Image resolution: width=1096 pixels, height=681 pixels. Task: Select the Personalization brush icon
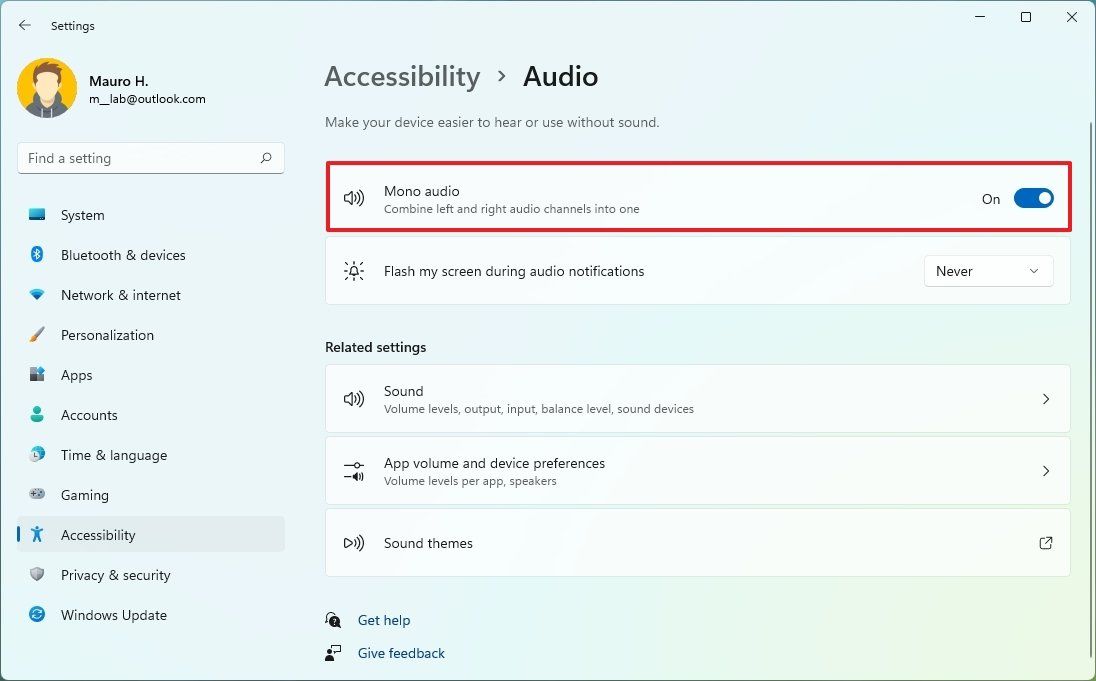pos(36,335)
